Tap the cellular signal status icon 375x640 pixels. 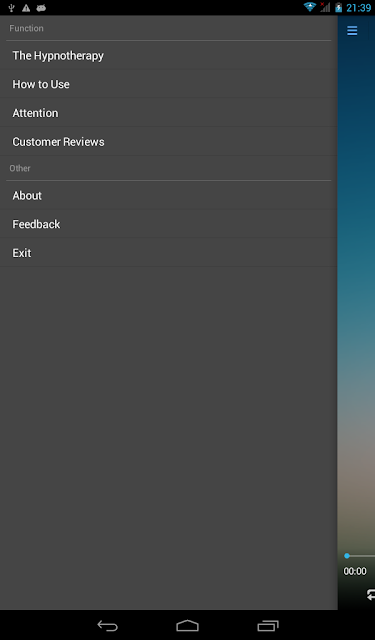325,7
